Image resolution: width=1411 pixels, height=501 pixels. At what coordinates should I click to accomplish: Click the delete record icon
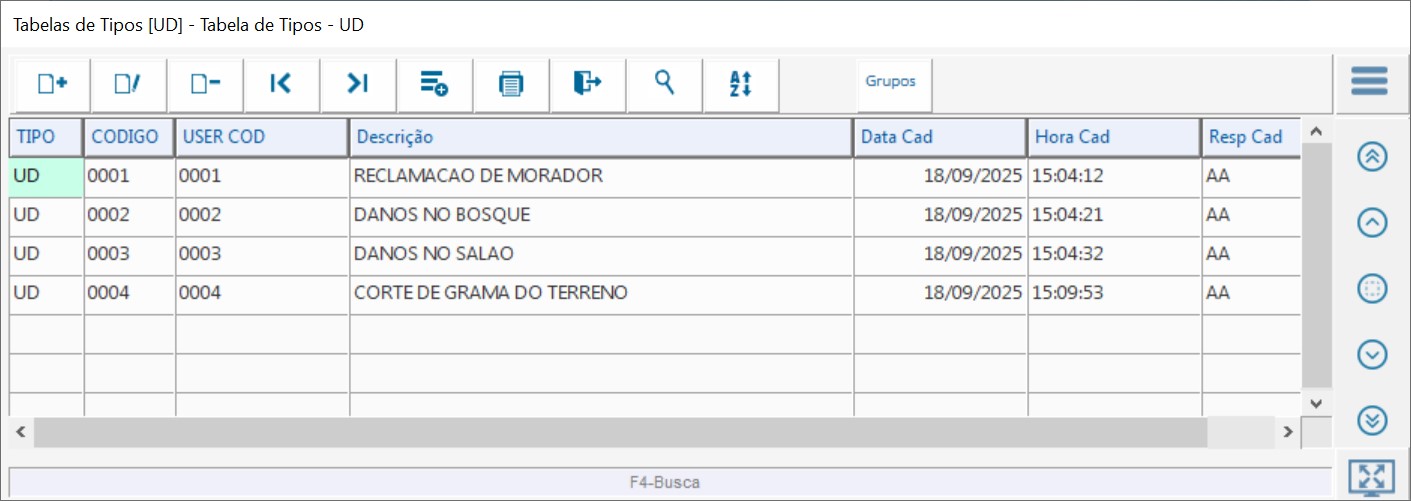205,84
